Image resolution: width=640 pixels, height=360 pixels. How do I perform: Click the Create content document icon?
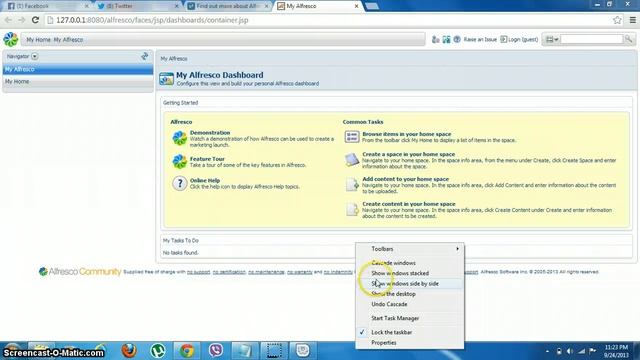click(352, 209)
